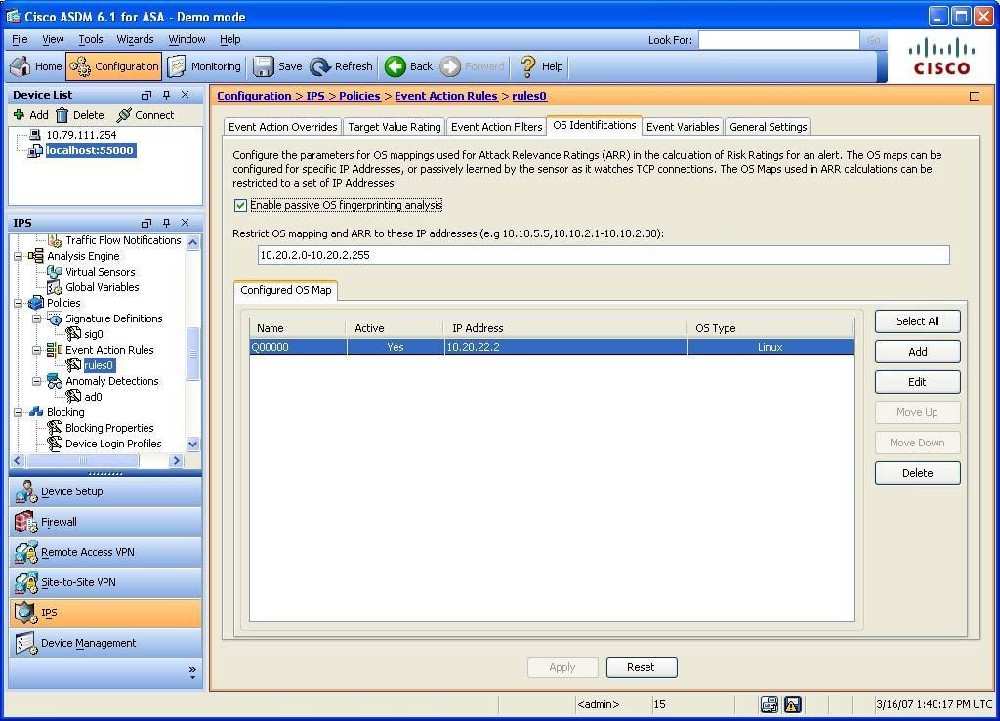Collapse the Policies tree node
This screenshot has height=721, width=1000.
point(18,303)
